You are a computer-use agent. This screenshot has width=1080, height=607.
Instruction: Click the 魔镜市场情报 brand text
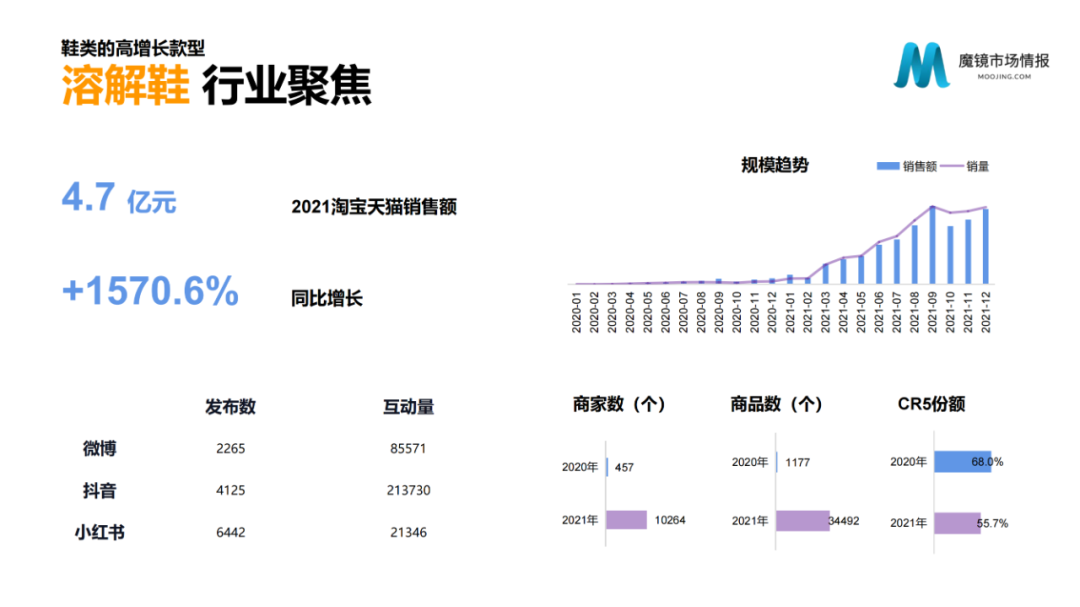point(1004,61)
